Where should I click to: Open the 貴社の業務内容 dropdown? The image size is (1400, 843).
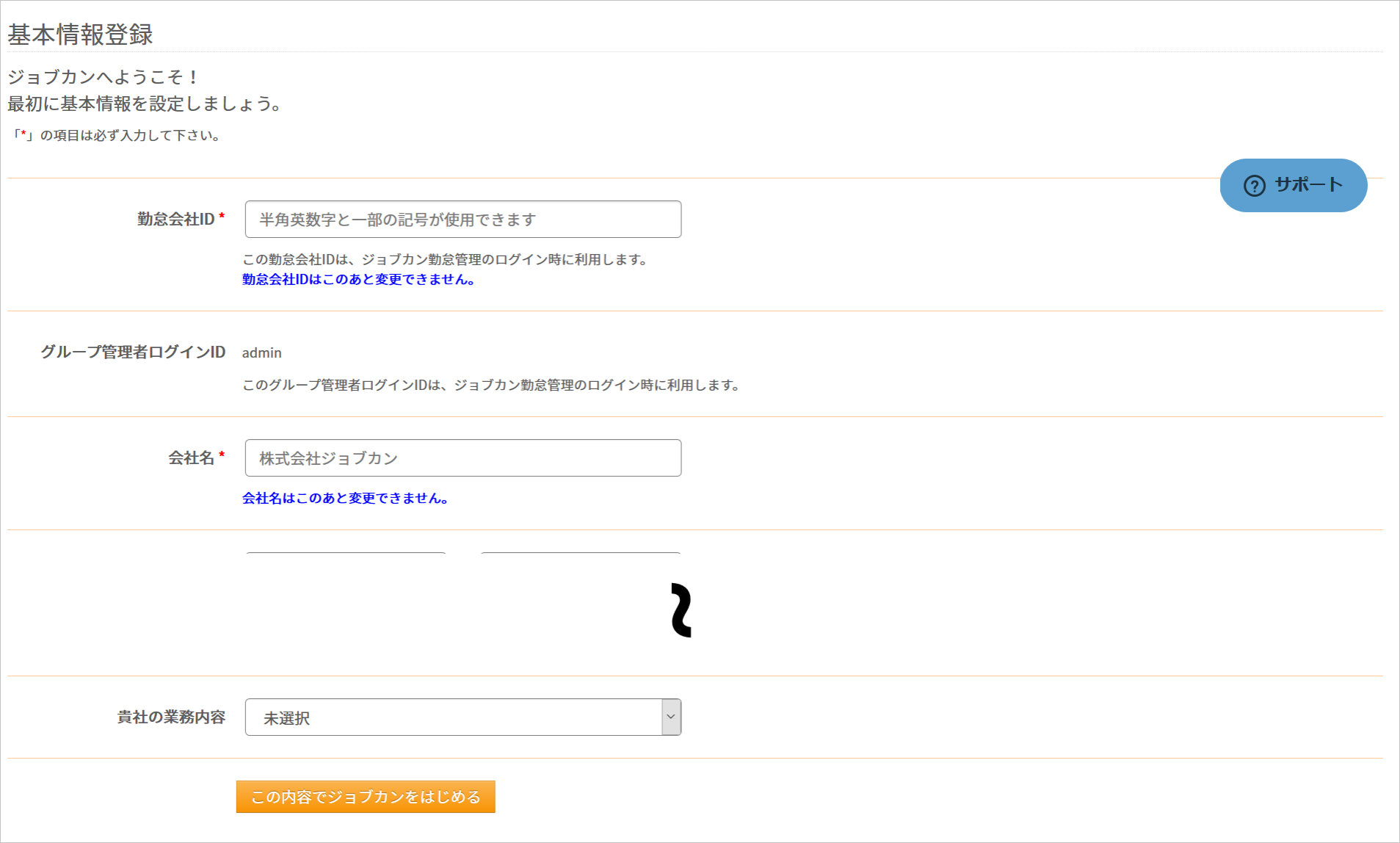463,717
